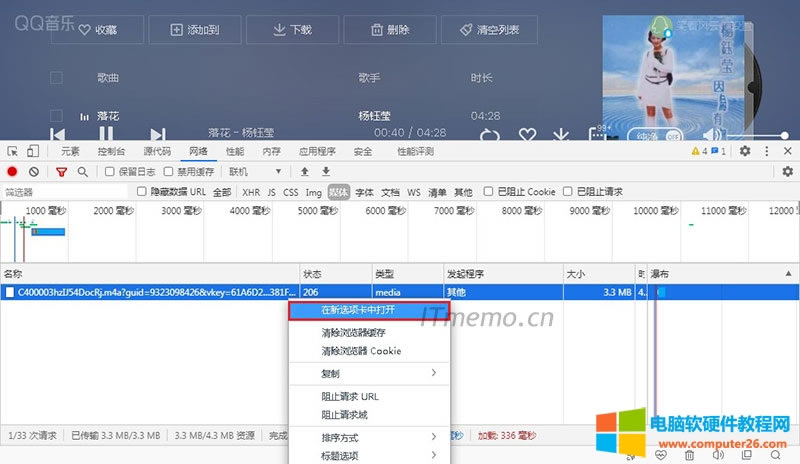This screenshot has width=800, height=464.
Task: Switch to the 控制台 tab
Action: pyautogui.click(x=111, y=151)
